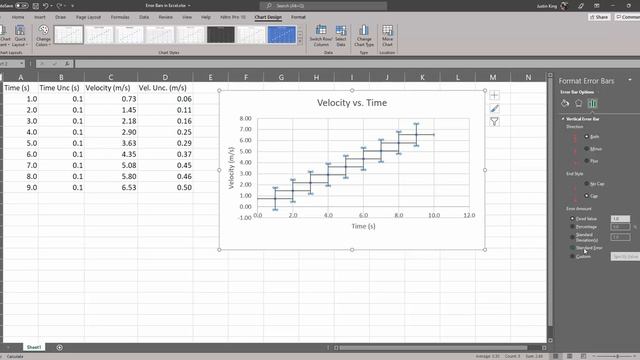This screenshot has height=360, width=640.
Task: Select the Minus direction radio button
Action: (587, 149)
